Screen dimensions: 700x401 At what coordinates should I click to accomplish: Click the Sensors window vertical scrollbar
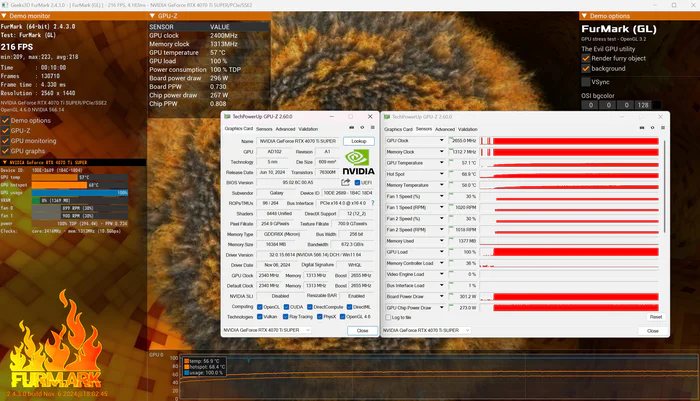coord(665,186)
